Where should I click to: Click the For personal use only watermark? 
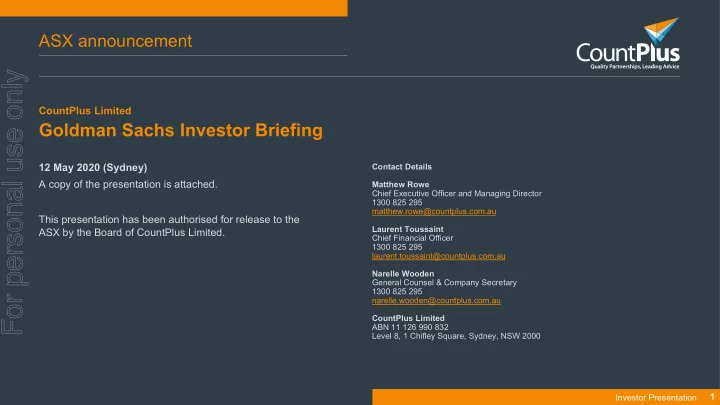tap(14, 202)
